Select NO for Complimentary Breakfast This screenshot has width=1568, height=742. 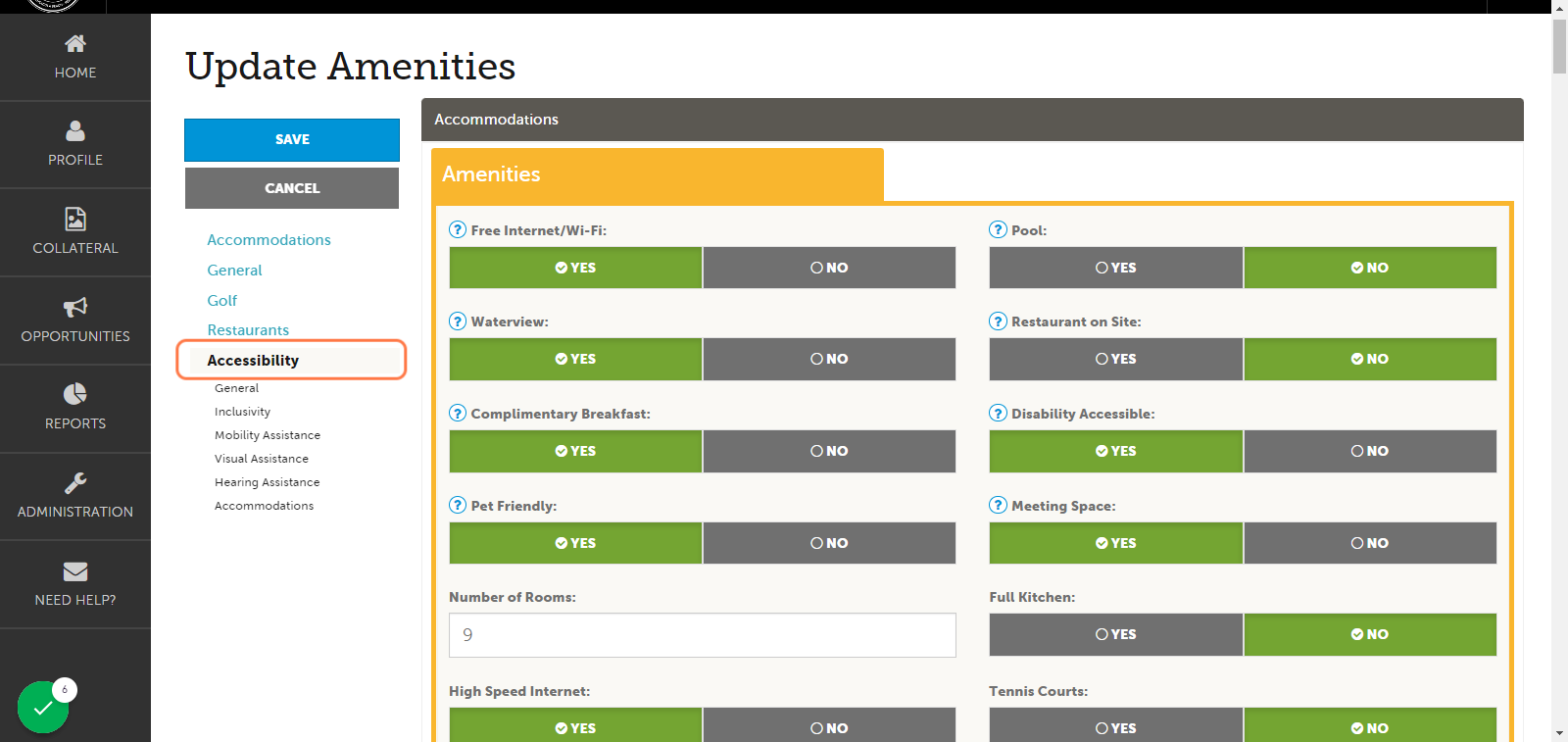[x=829, y=451]
